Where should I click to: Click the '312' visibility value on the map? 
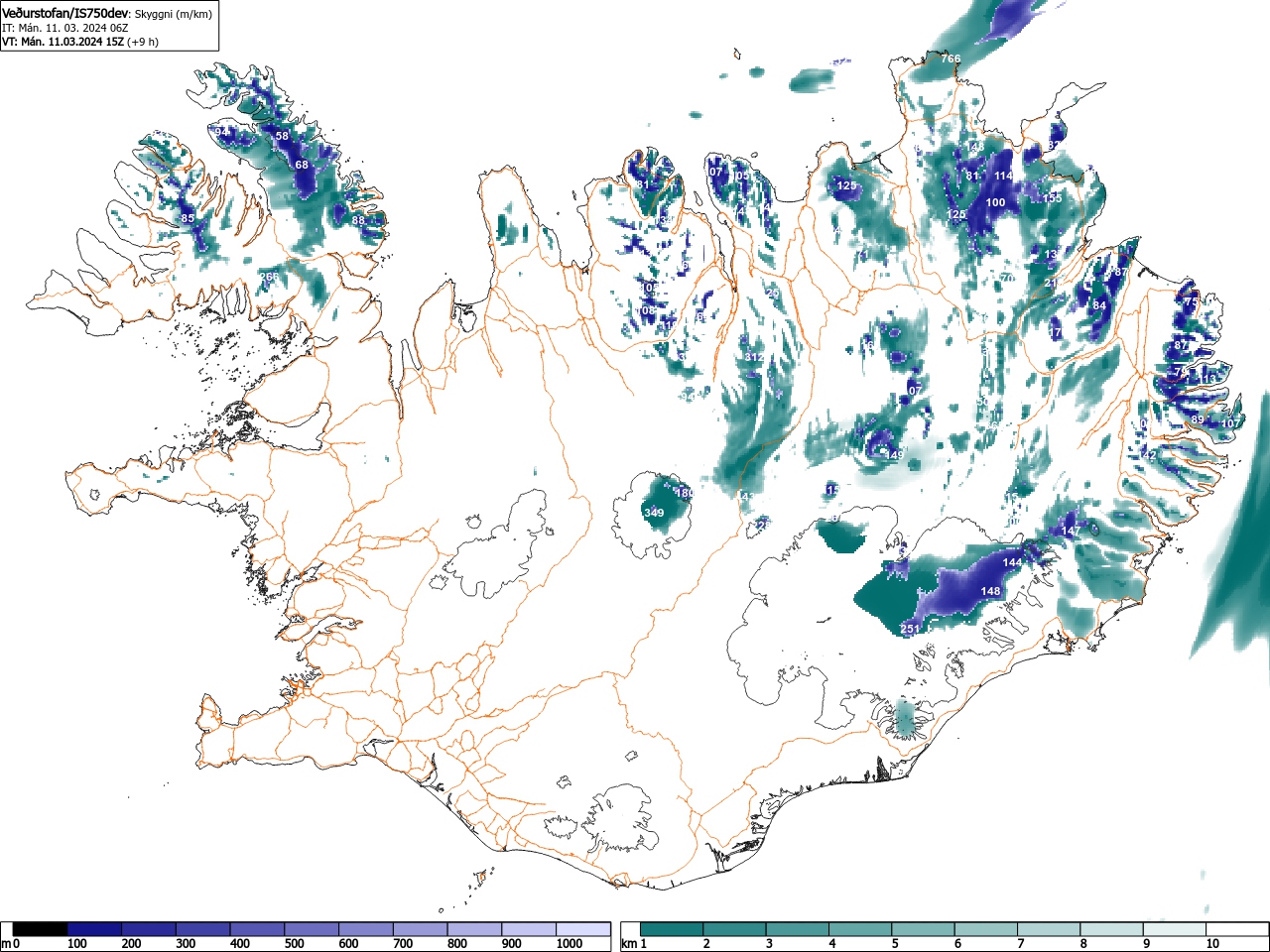pos(754,357)
